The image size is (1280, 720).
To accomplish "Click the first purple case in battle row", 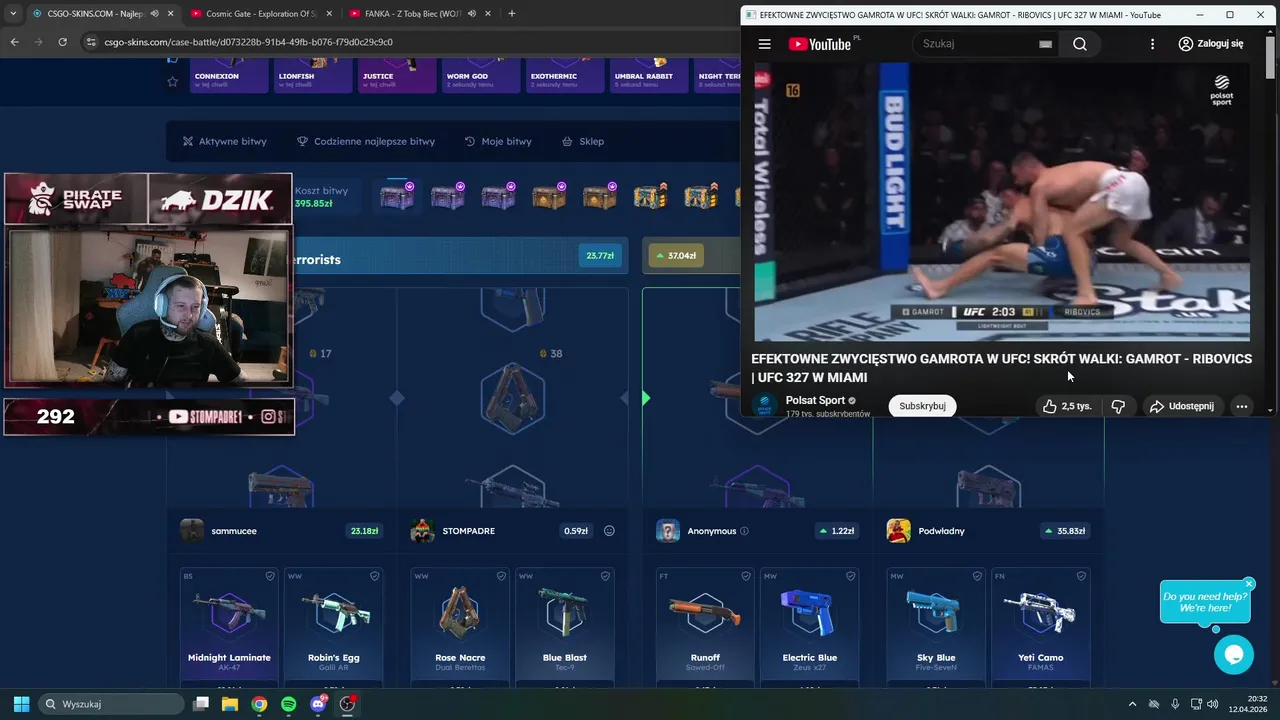I will [397, 196].
